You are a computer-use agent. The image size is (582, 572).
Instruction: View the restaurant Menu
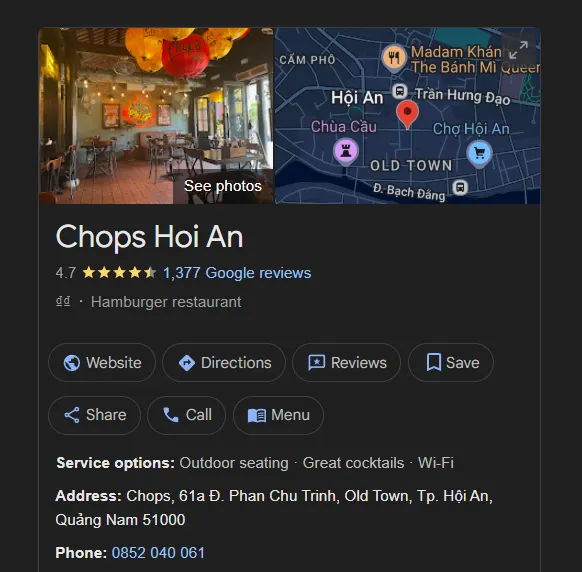(278, 415)
